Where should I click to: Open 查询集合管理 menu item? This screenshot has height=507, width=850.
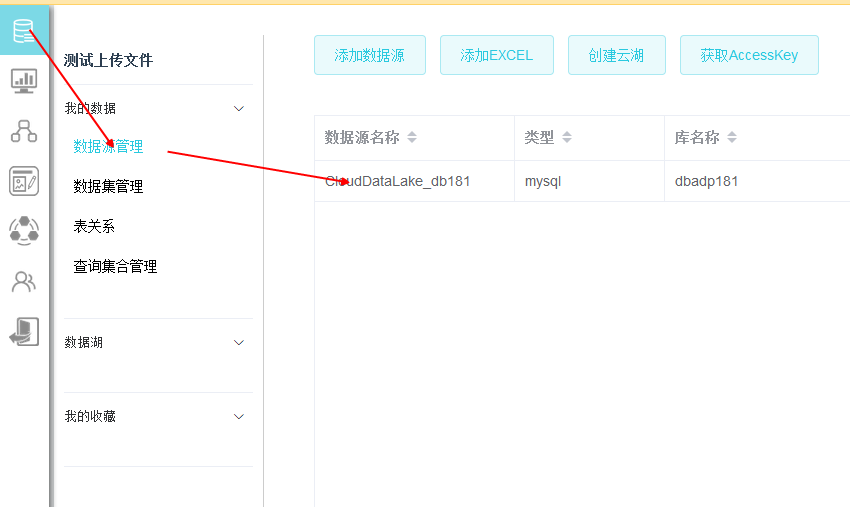coord(115,267)
